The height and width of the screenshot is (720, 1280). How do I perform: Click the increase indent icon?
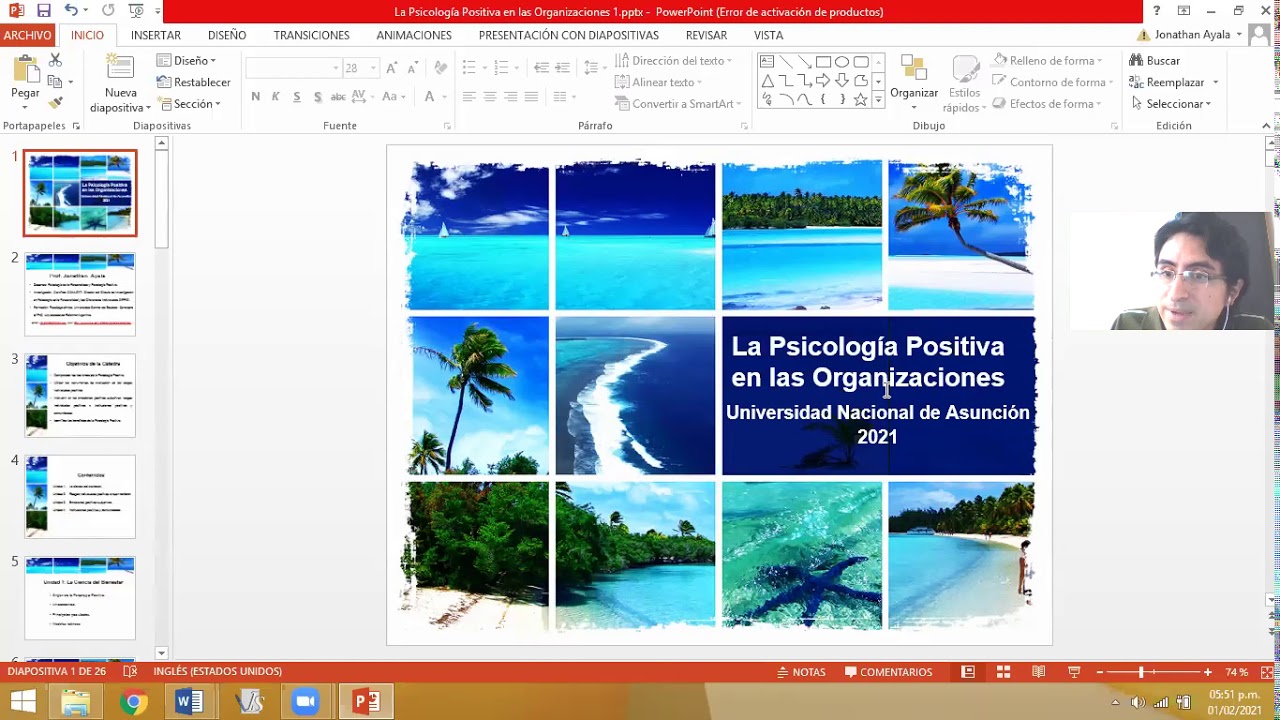563,68
